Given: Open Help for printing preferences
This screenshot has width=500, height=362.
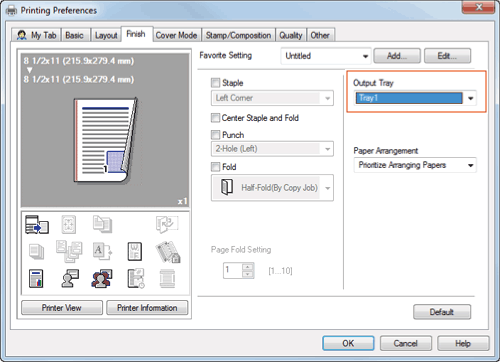Looking at the screenshot, I should point(463,343).
